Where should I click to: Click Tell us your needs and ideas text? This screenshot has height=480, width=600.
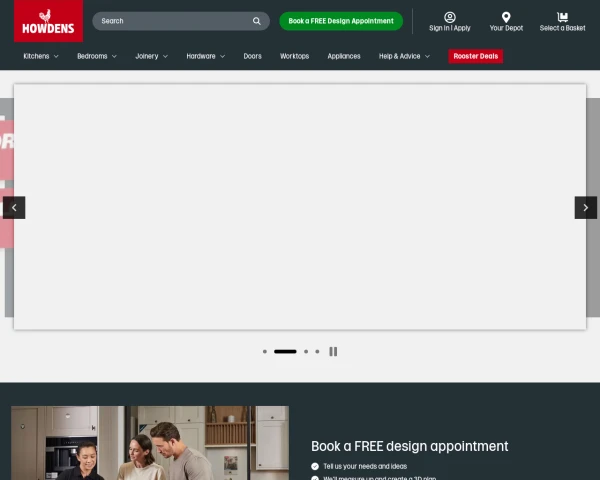(x=365, y=466)
